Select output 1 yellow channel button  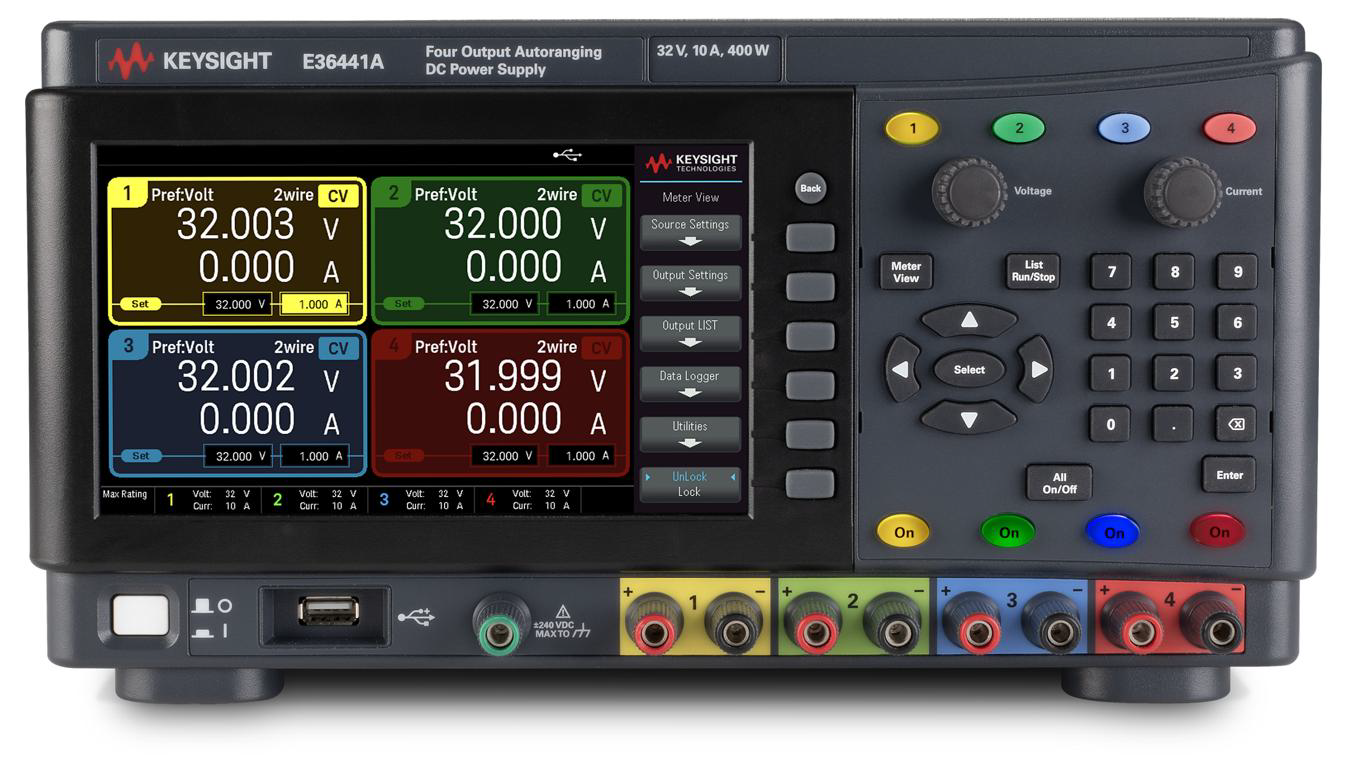click(911, 128)
